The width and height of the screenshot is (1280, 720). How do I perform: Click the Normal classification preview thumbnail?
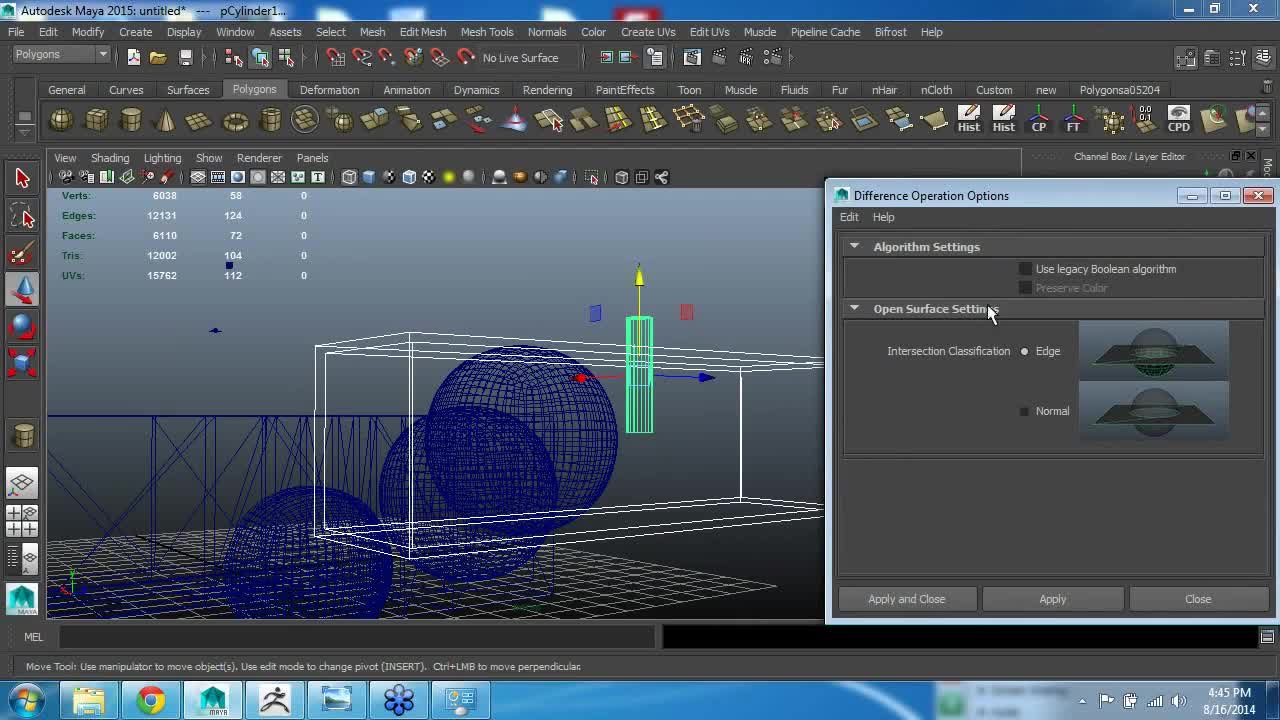click(x=1153, y=410)
